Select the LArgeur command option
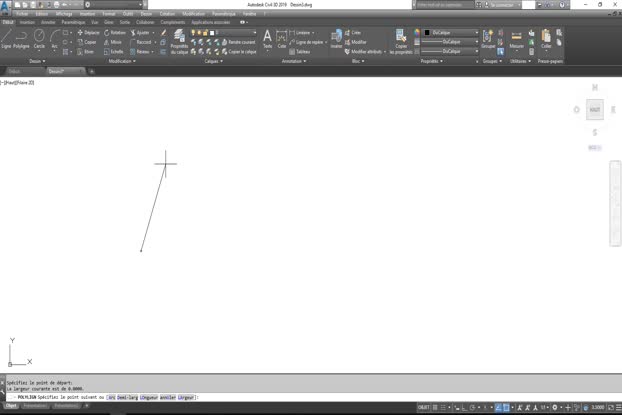 (186, 397)
